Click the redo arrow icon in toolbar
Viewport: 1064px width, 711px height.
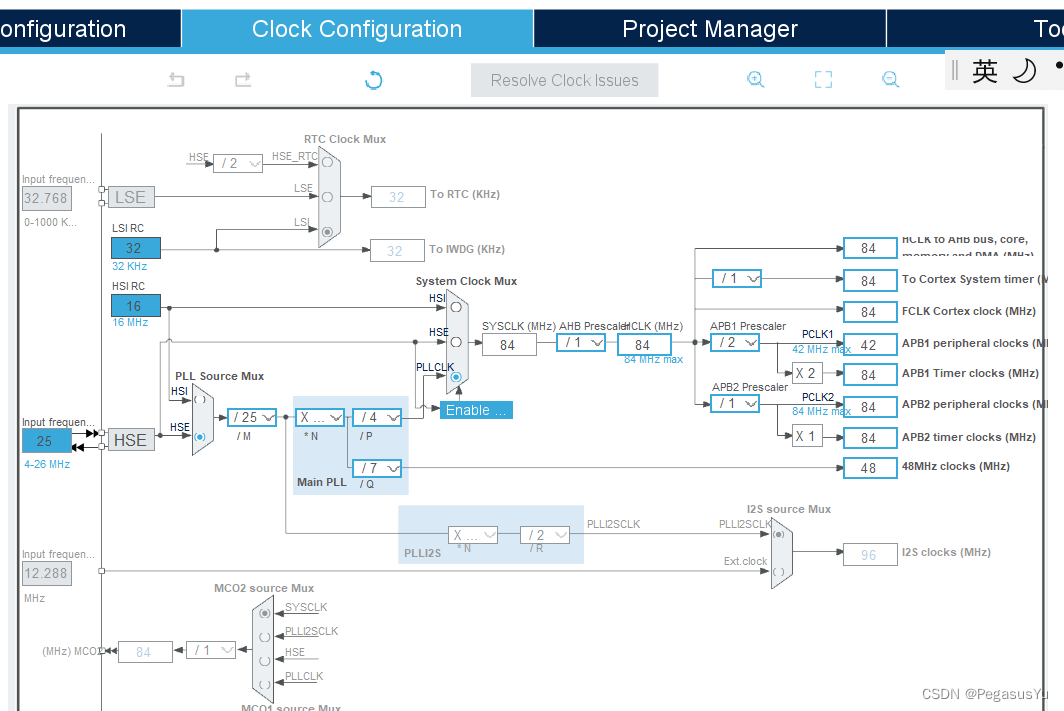[242, 80]
